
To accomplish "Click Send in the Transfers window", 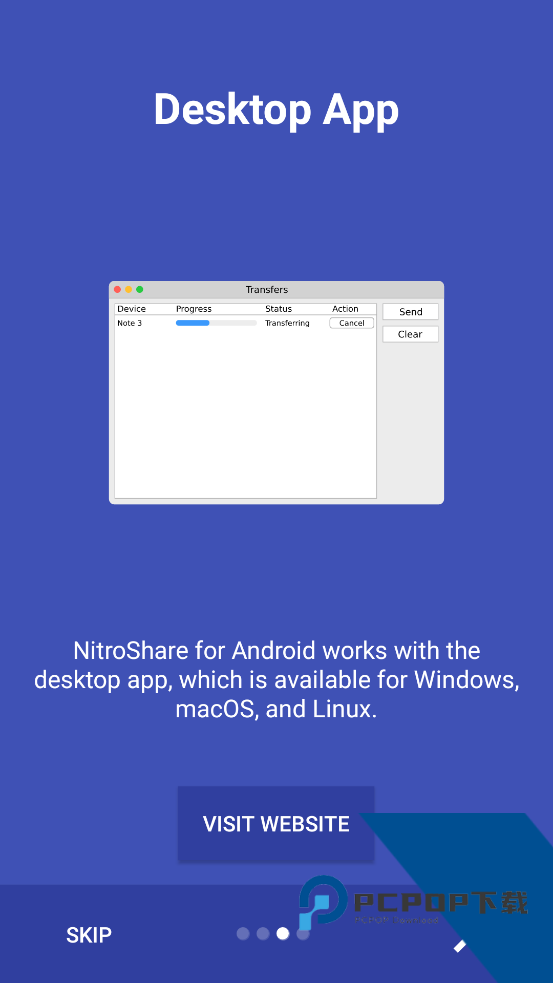I will point(411,312).
